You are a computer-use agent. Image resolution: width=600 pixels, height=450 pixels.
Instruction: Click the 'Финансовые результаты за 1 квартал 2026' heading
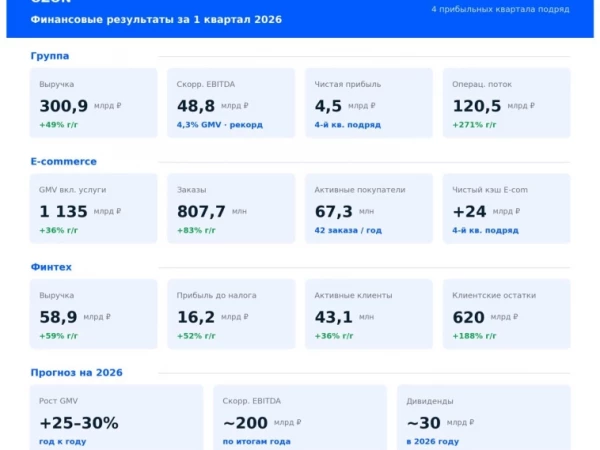[156, 20]
